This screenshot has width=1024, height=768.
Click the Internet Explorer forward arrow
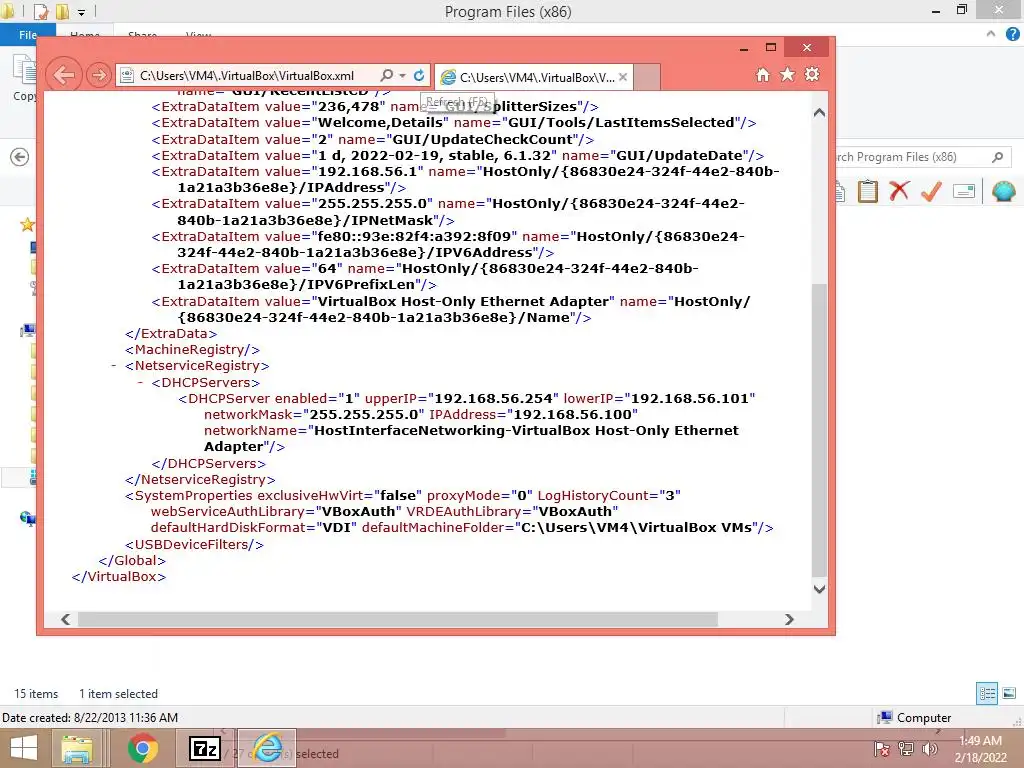point(99,75)
